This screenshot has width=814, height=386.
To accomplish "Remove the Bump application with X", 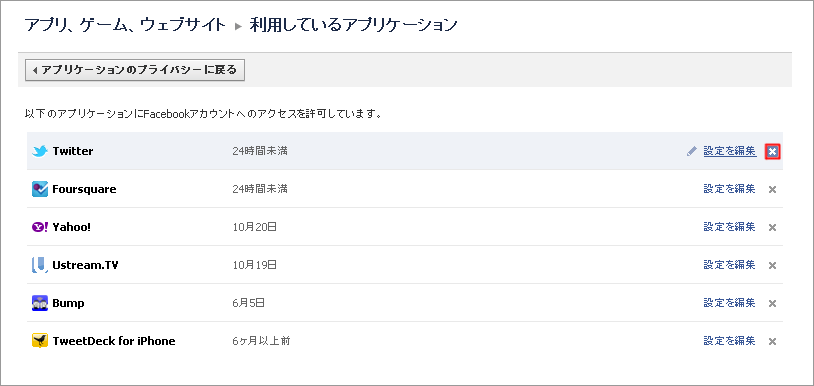I will [772, 303].
